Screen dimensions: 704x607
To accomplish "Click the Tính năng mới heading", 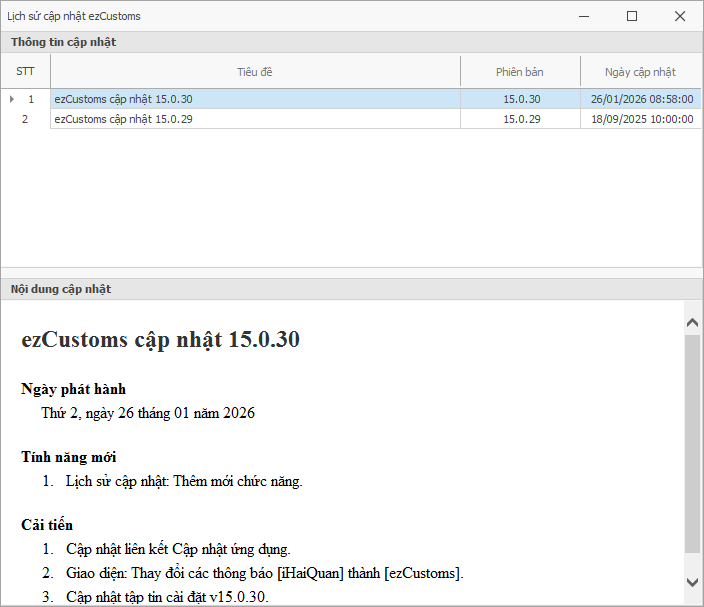I will [69, 457].
